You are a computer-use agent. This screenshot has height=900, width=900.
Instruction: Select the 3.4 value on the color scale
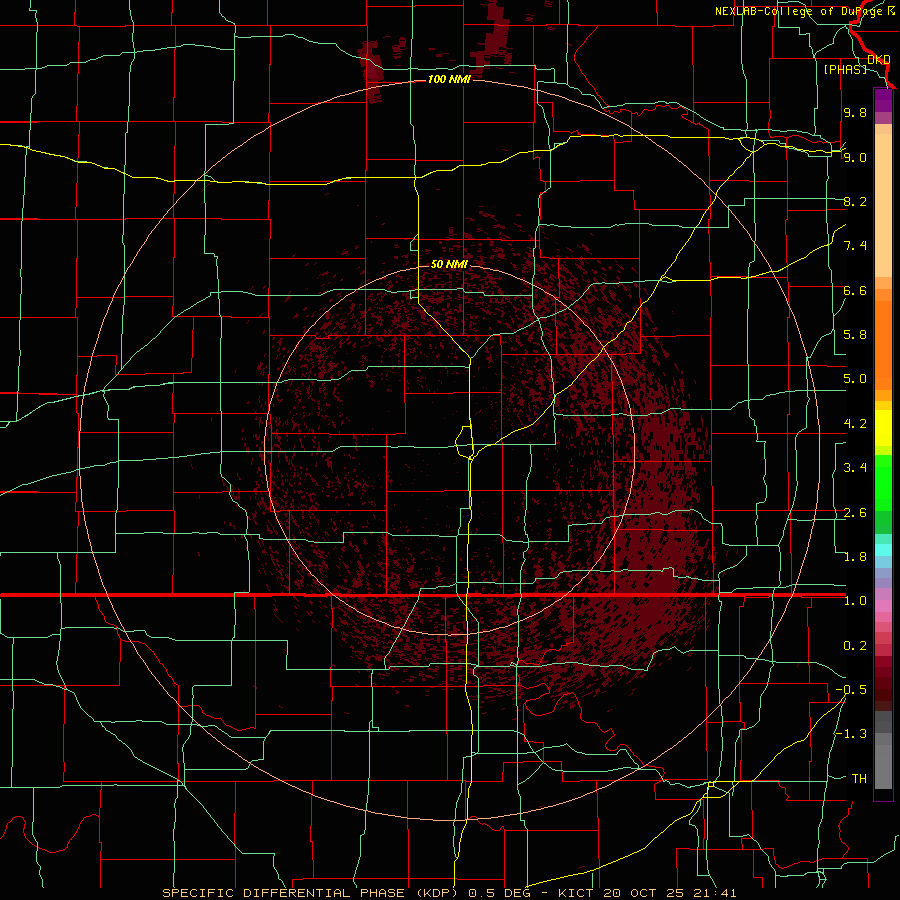click(855, 468)
